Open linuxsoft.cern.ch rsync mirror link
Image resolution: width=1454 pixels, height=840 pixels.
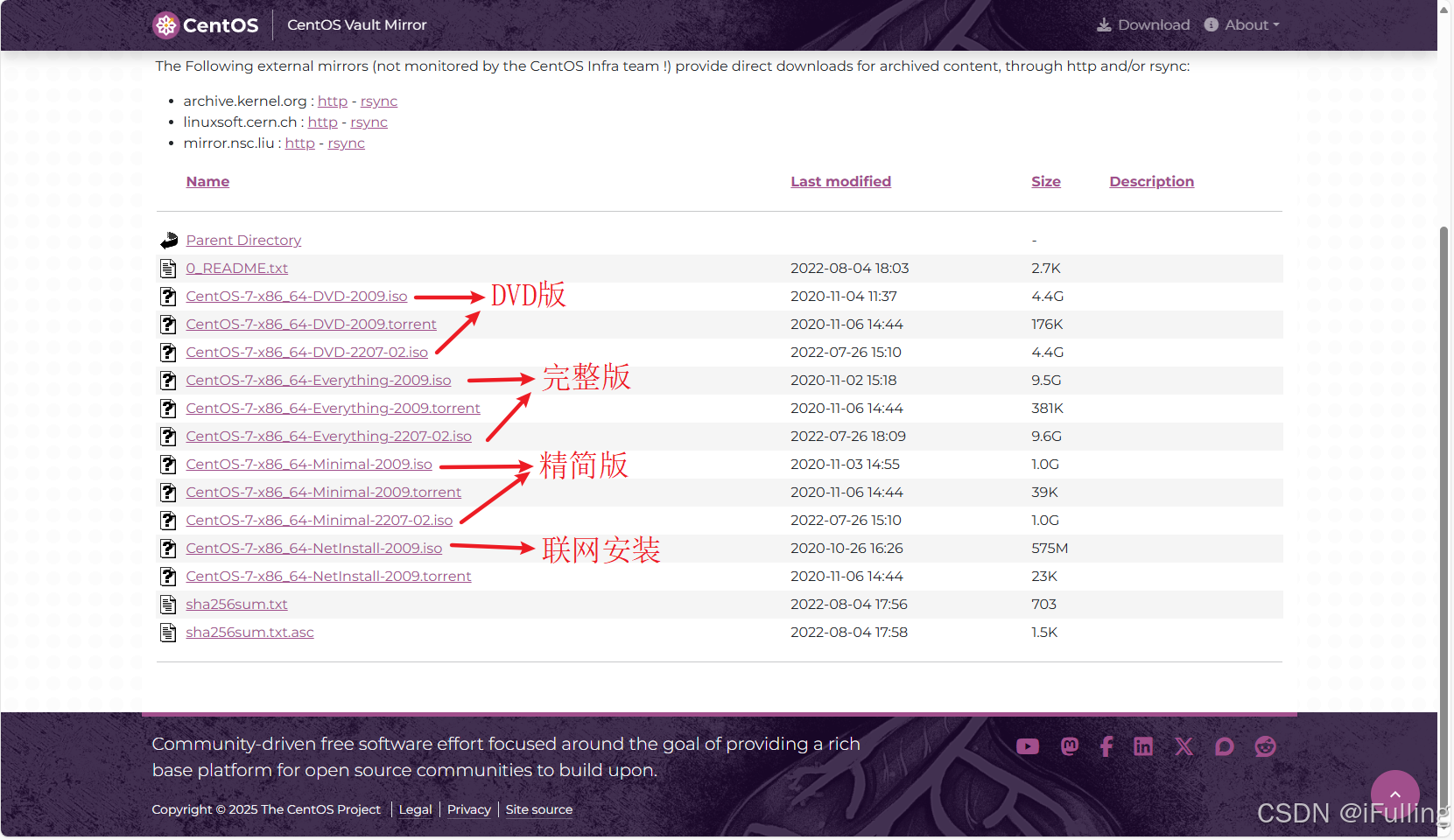pos(369,122)
